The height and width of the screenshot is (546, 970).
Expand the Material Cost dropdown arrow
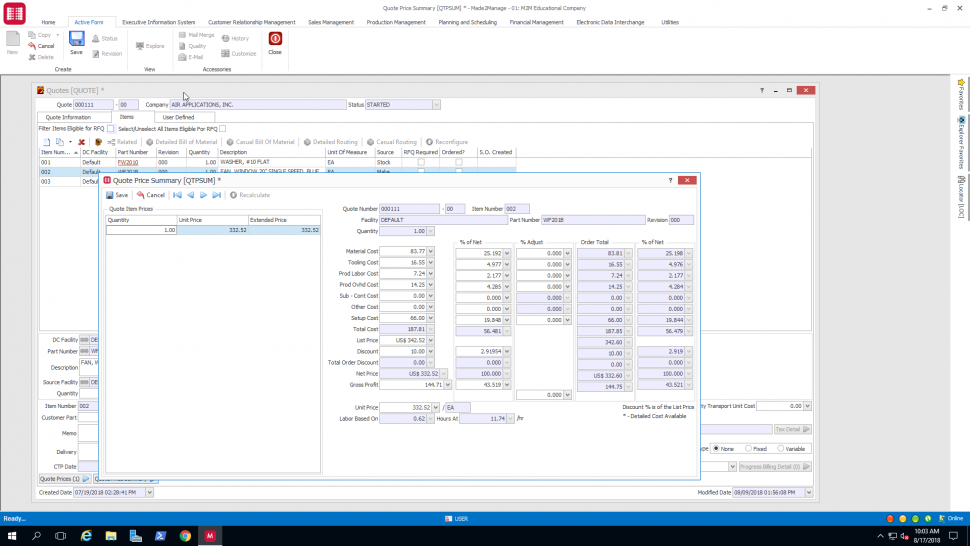point(431,252)
